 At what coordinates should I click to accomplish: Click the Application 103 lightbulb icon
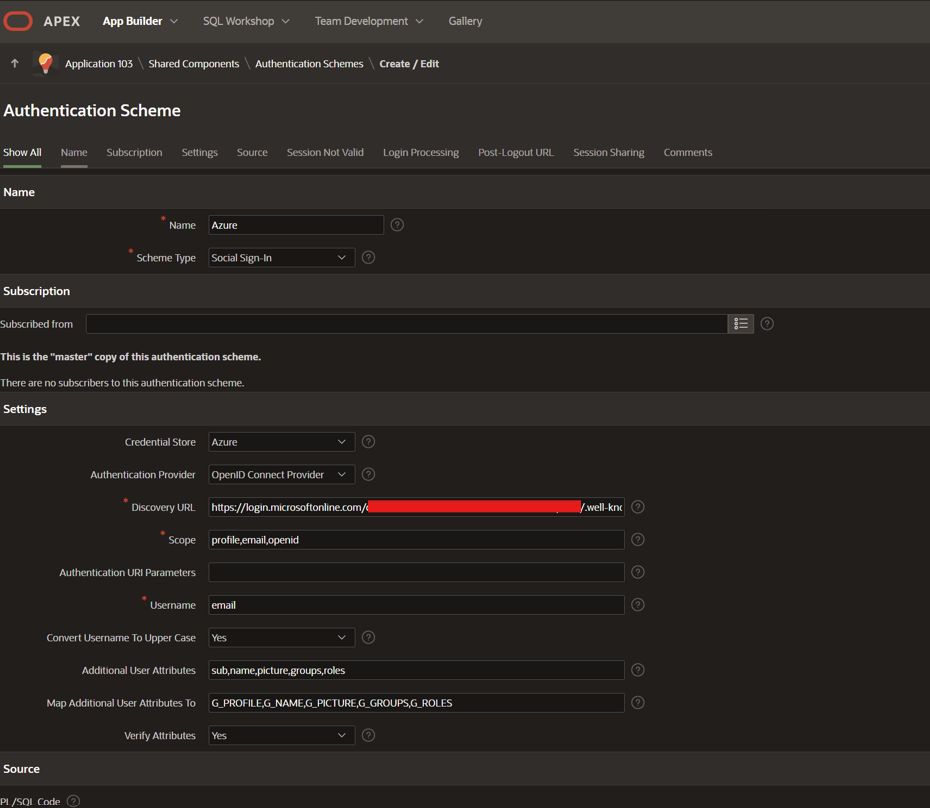tap(45, 63)
